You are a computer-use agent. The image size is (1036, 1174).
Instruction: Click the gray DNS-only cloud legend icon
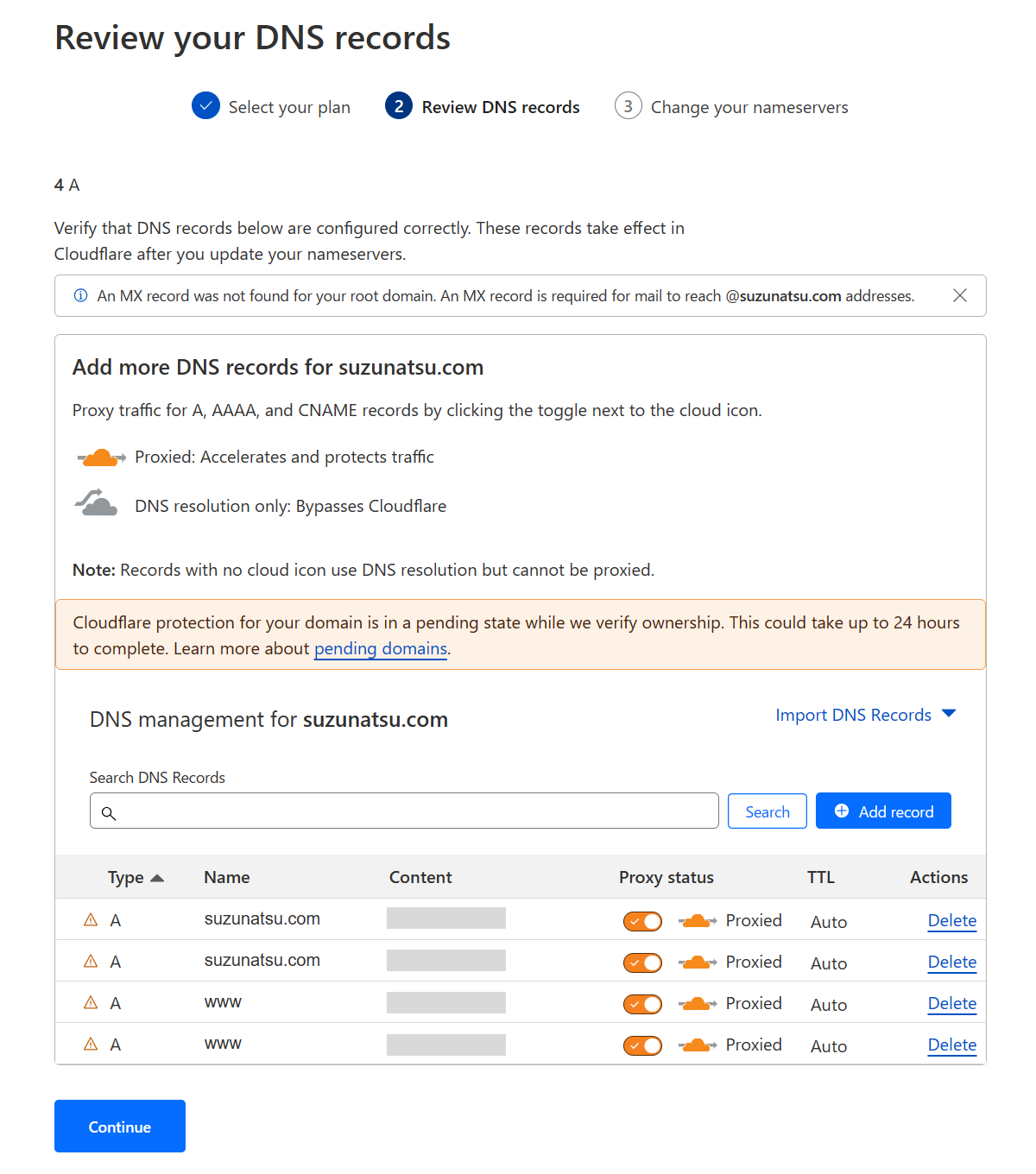point(97,502)
